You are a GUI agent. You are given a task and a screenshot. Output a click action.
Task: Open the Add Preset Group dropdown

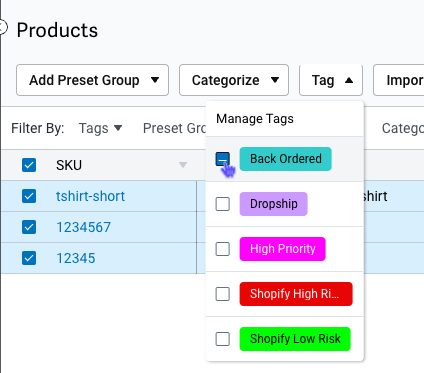[x=92, y=80]
